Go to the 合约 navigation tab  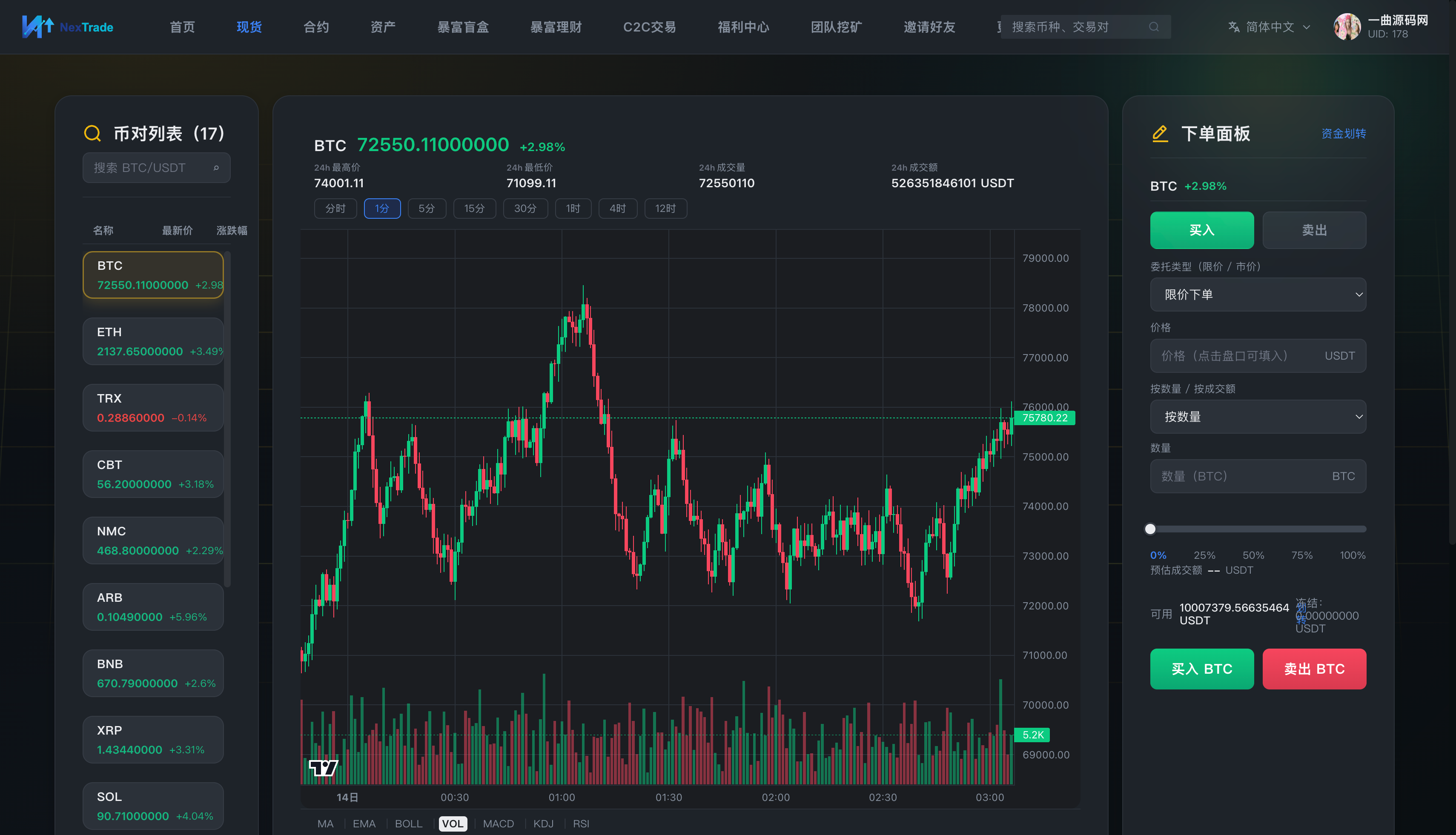316,27
